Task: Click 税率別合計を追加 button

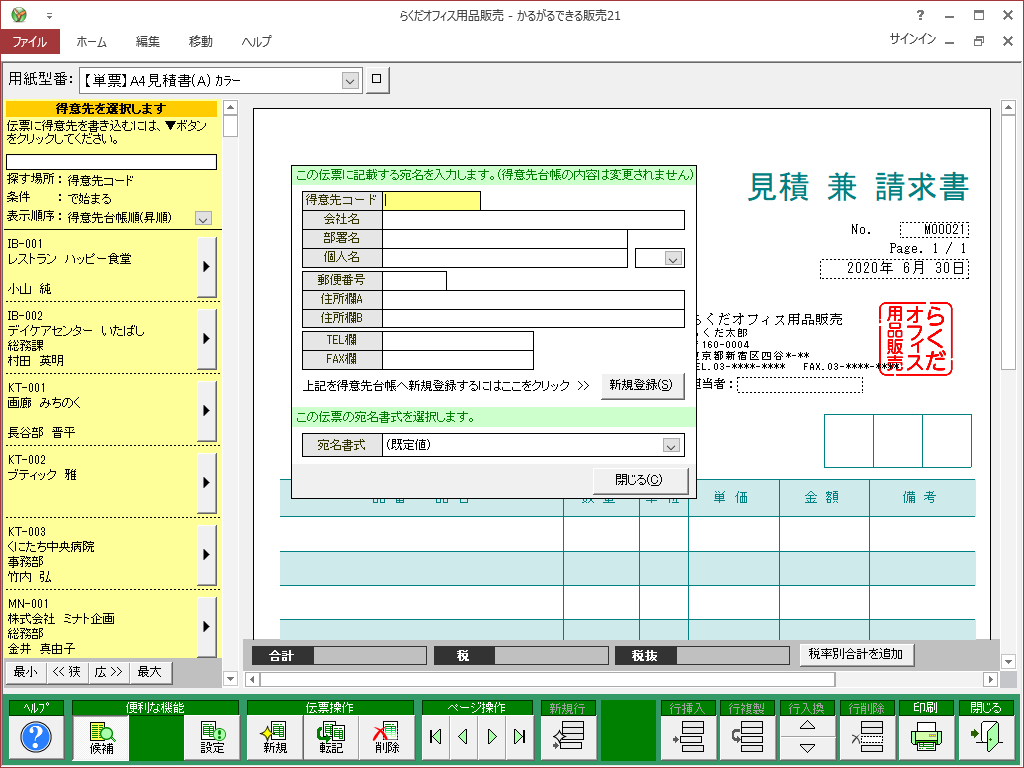Action: [x=856, y=654]
